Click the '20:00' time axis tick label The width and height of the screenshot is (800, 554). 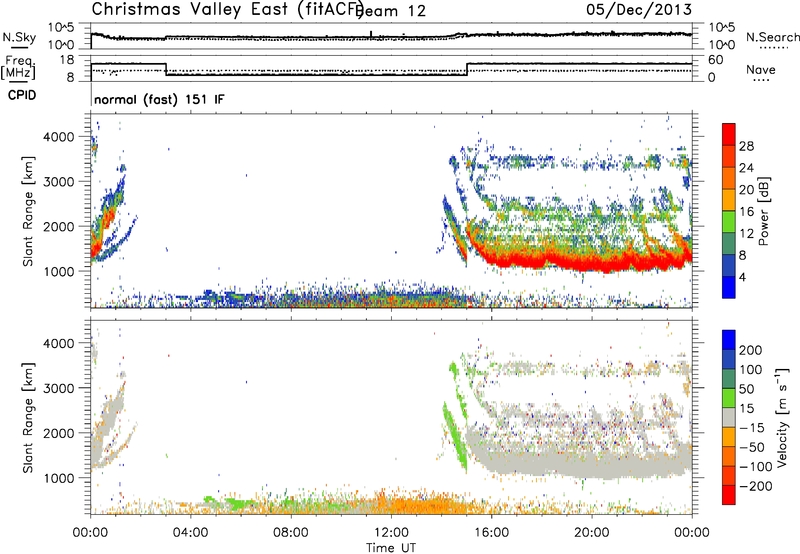[591, 533]
